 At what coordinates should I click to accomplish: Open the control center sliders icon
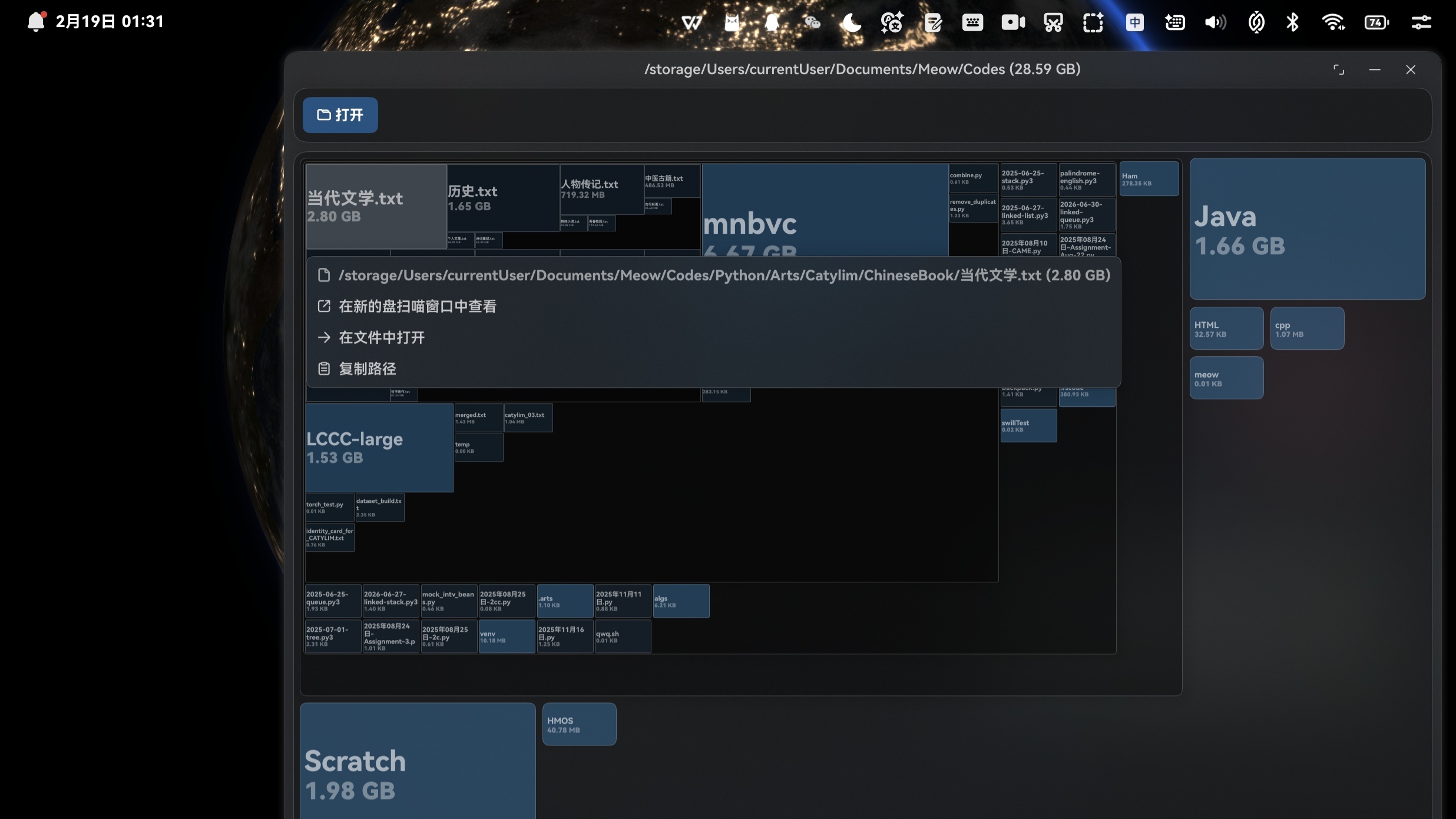tap(1421, 22)
